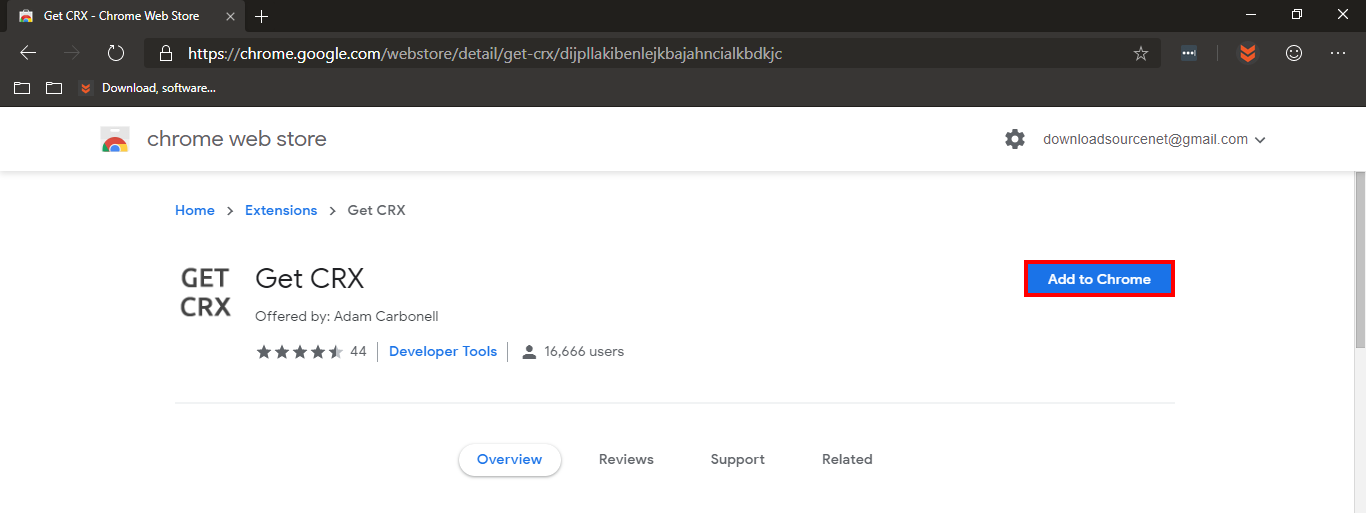Click the Add to Chrome button
1366x513 pixels.
pyautogui.click(x=1099, y=279)
